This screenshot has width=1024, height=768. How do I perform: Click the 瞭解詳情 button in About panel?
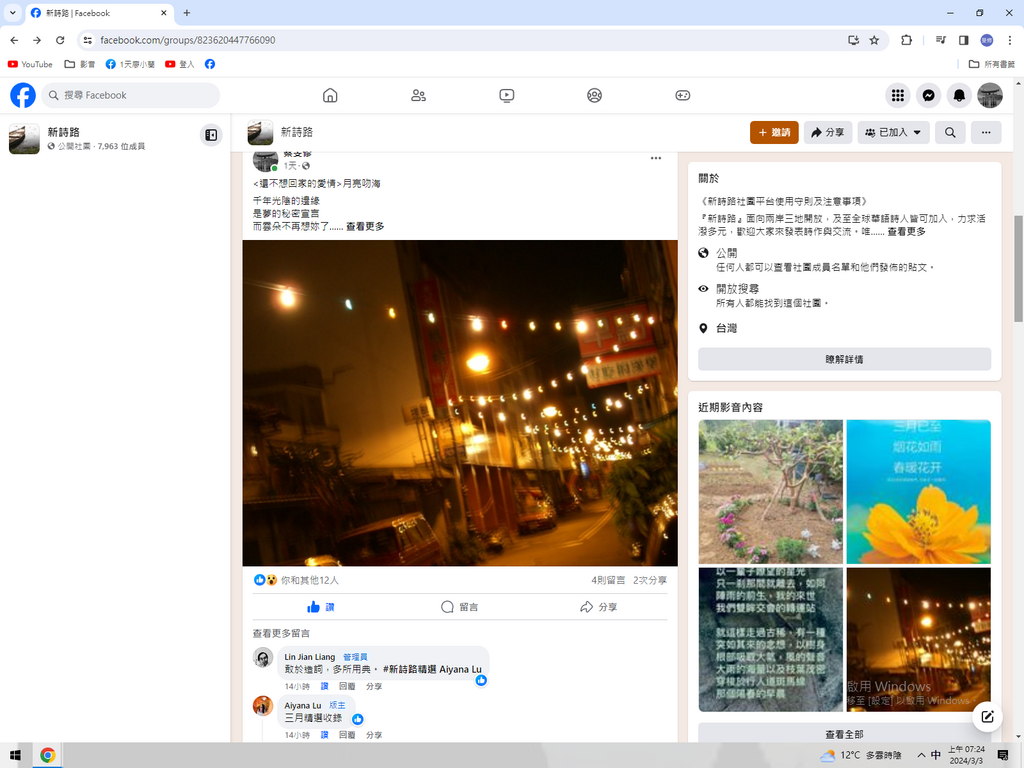click(844, 359)
